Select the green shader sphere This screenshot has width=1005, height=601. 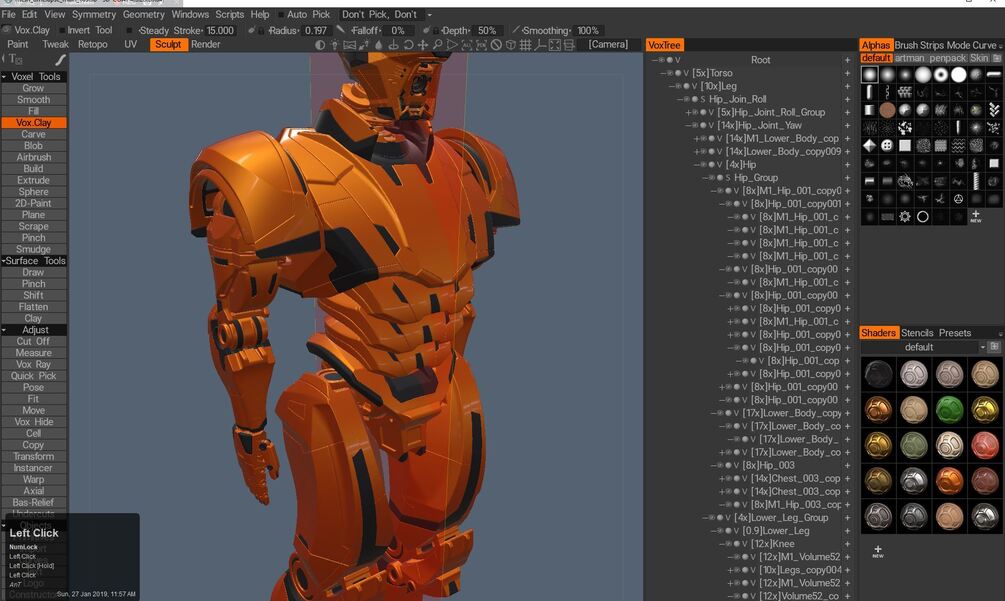click(x=949, y=409)
